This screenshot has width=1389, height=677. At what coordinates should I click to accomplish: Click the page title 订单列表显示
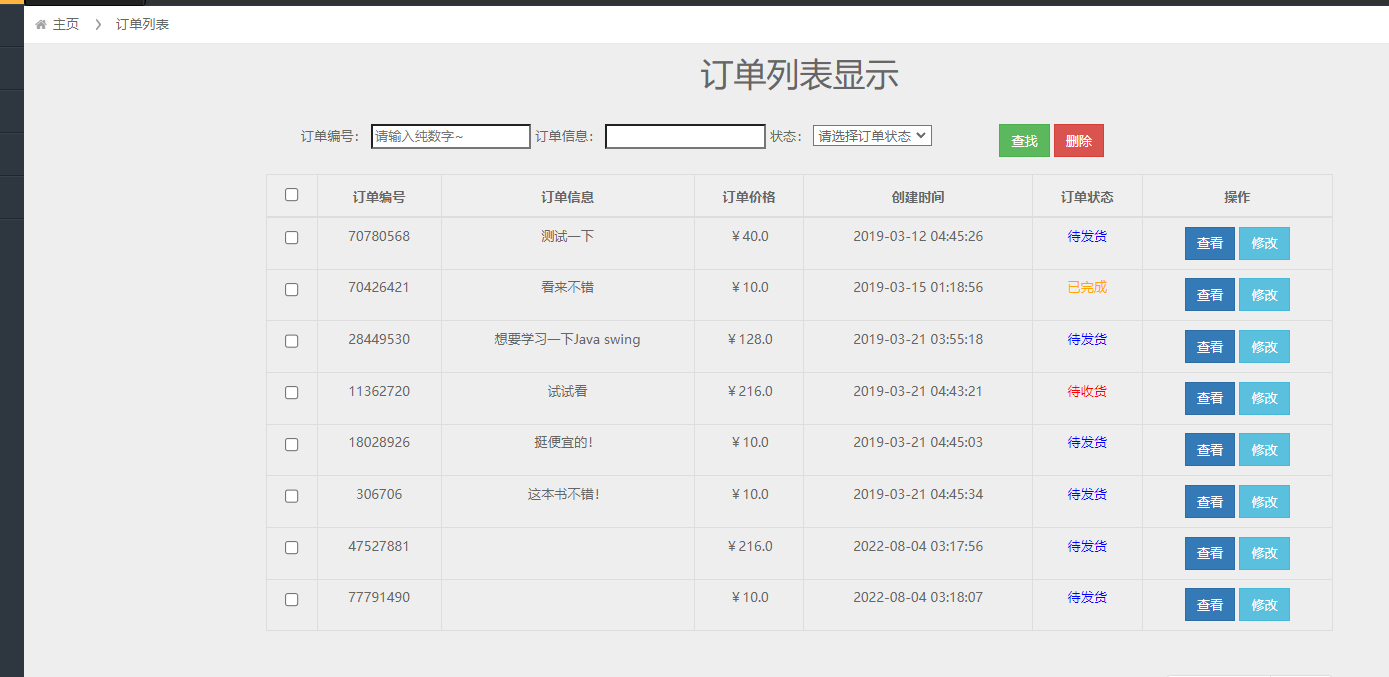tap(799, 75)
